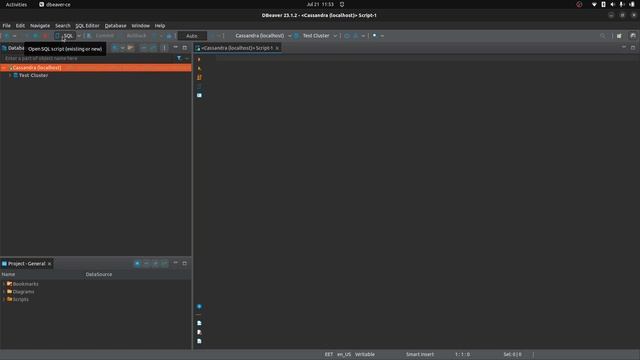Click the terminal console icon in editor gutter
Screen dimensions: 640x360
199,95
